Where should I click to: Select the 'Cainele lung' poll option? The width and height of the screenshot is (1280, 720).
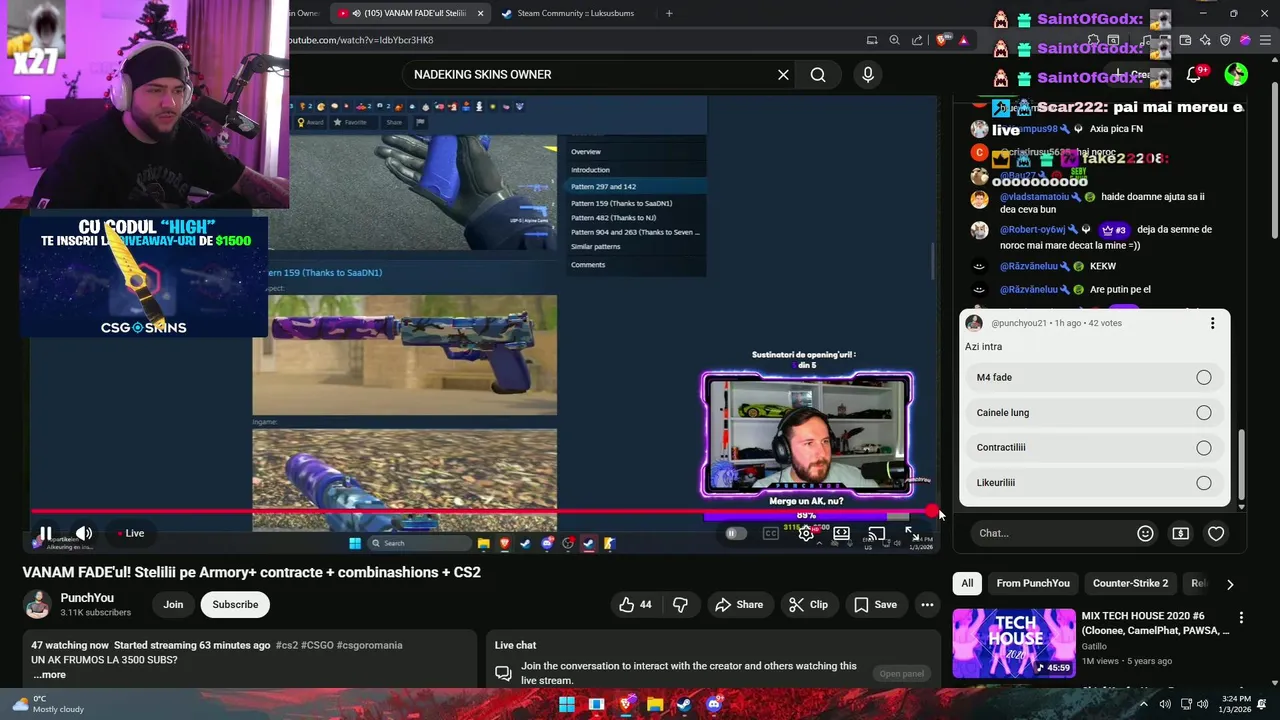(x=1095, y=412)
